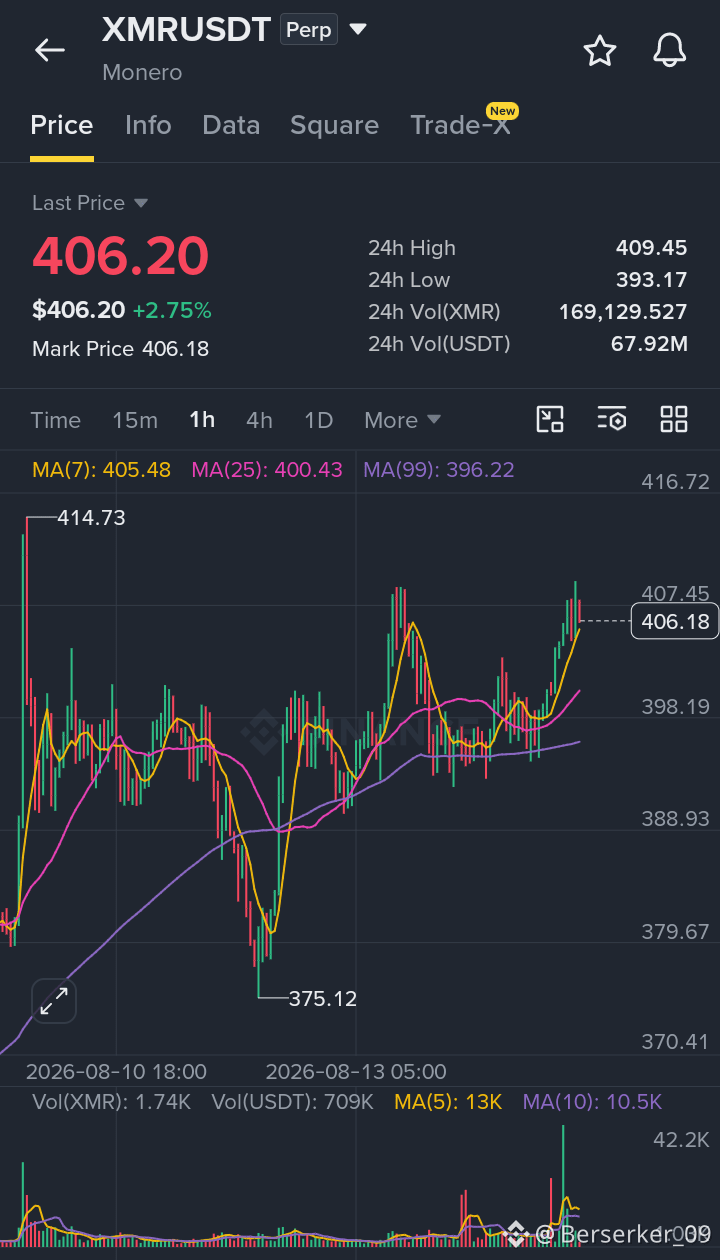Tap the 24h Vol(XMR) value 169,129.527

623,312
